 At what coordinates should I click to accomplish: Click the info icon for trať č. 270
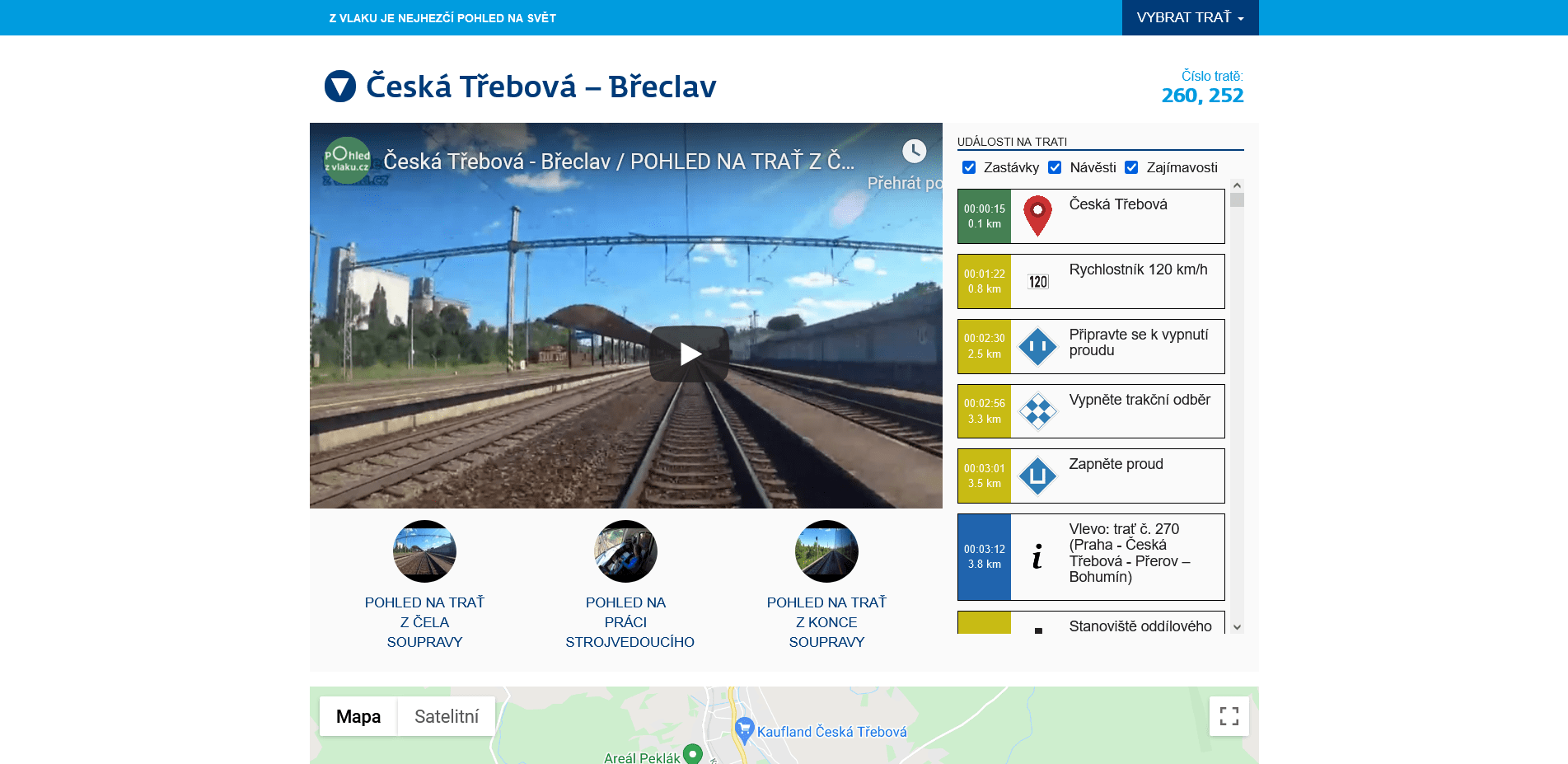(1037, 557)
